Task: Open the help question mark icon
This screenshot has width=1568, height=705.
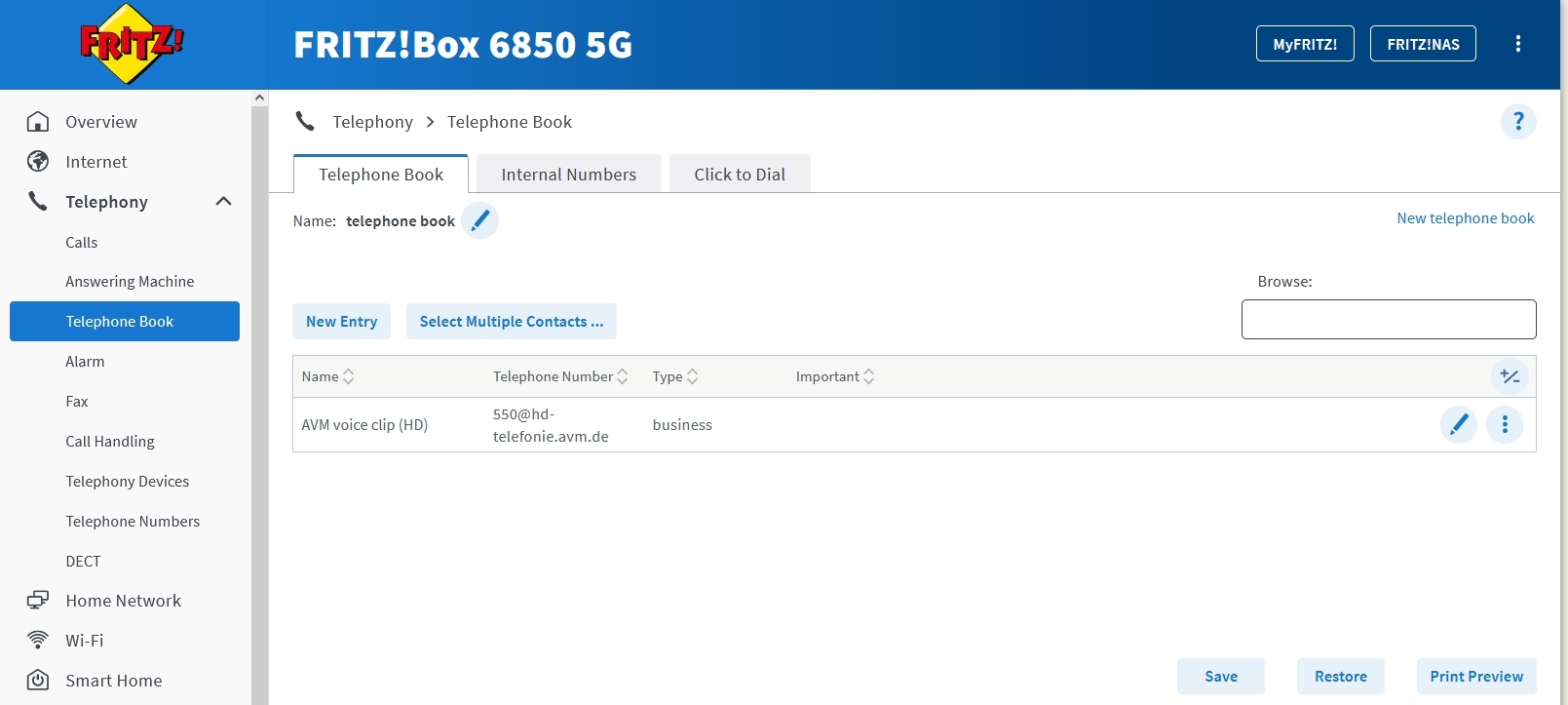Action: (x=1518, y=122)
